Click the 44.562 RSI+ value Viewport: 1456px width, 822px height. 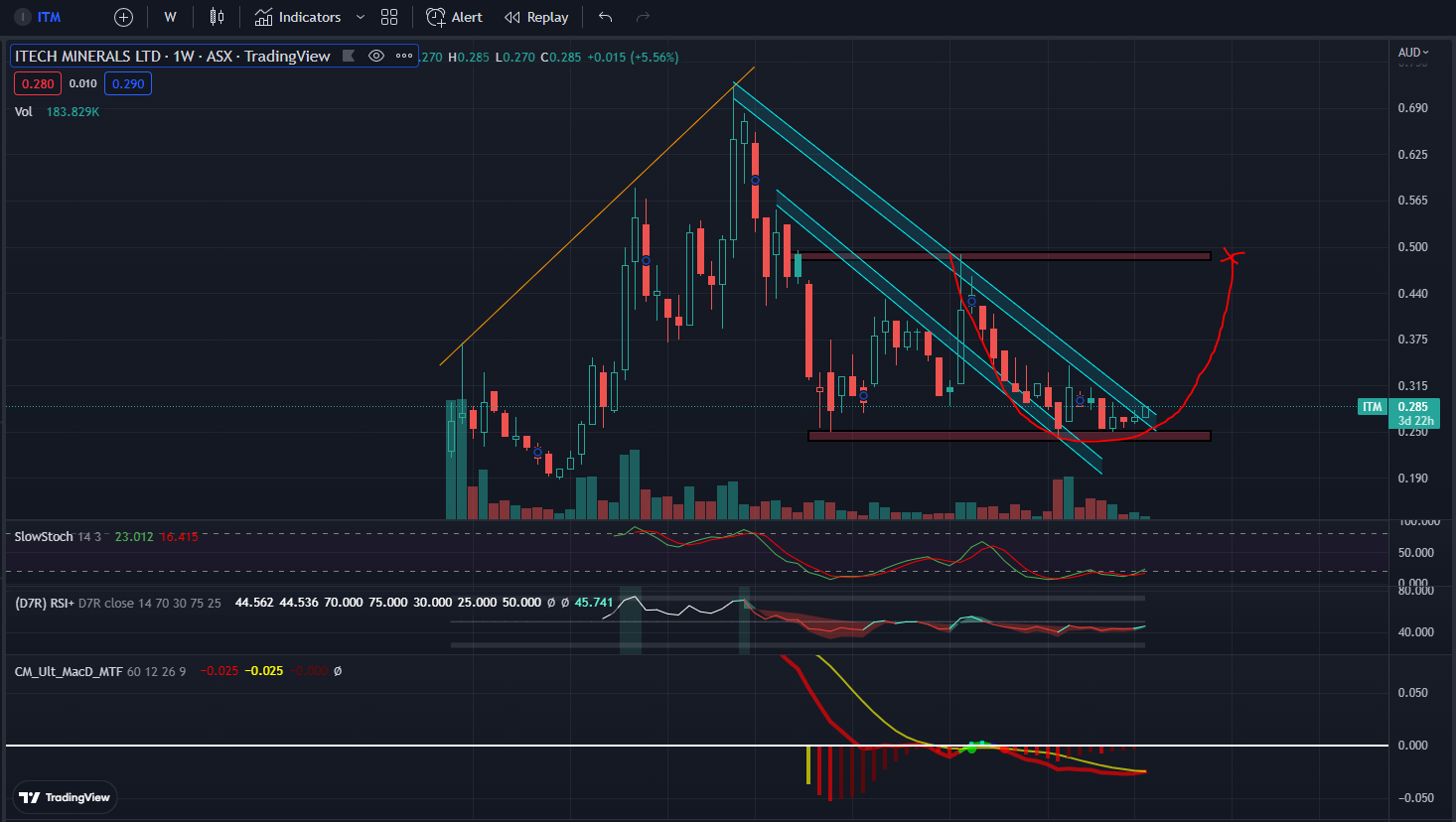(x=254, y=603)
